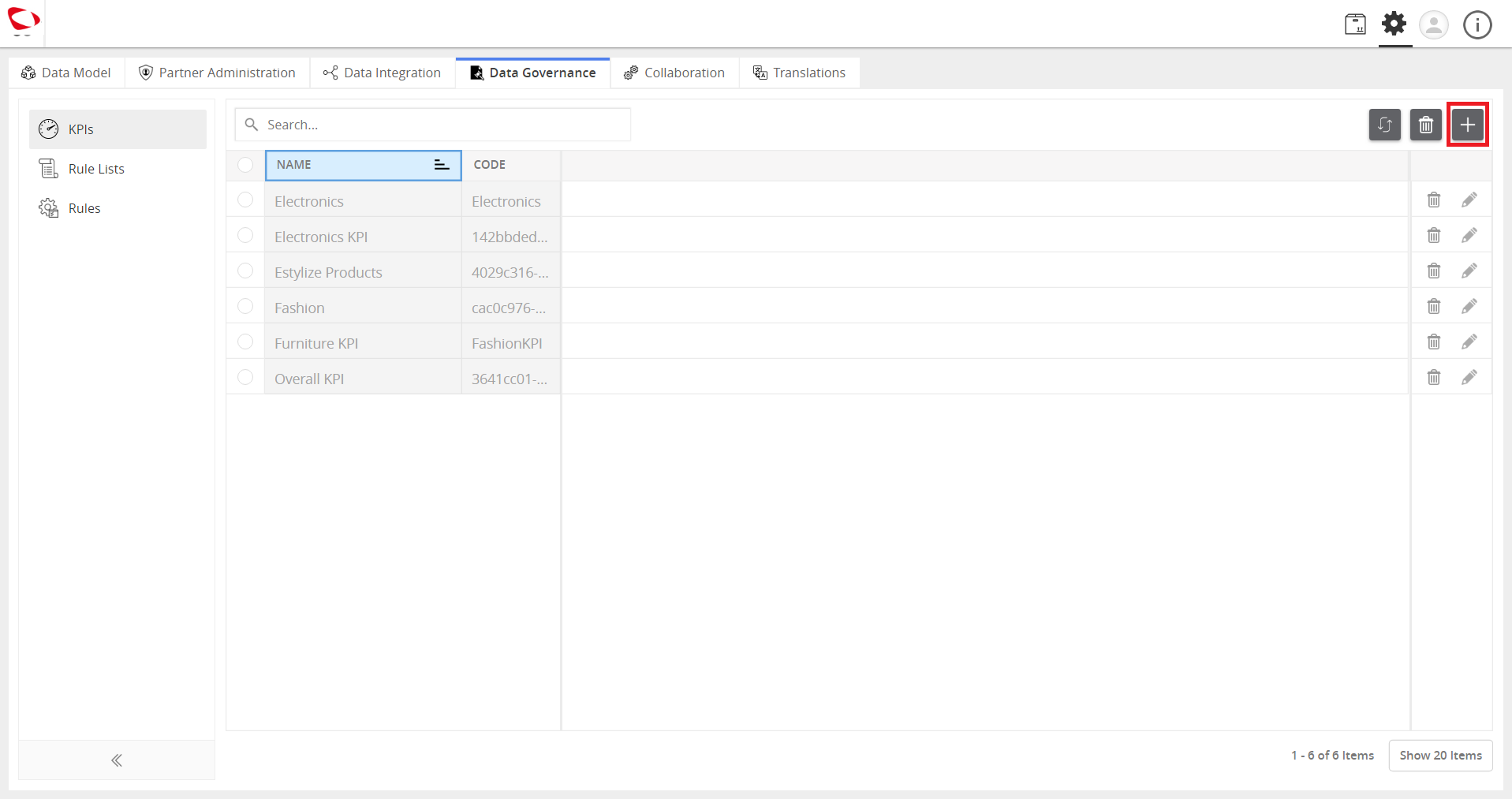Select the Estylize Products row checkbox
Screen dimensions: 1512x799
(245, 271)
